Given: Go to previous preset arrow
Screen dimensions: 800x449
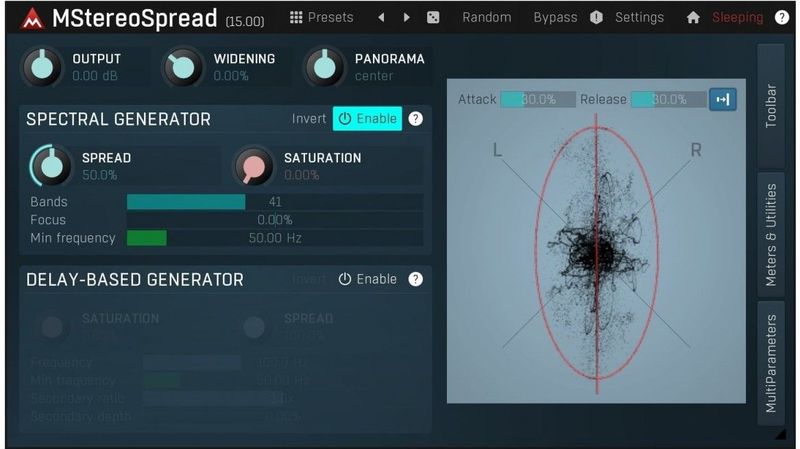Looking at the screenshot, I should (x=381, y=17).
